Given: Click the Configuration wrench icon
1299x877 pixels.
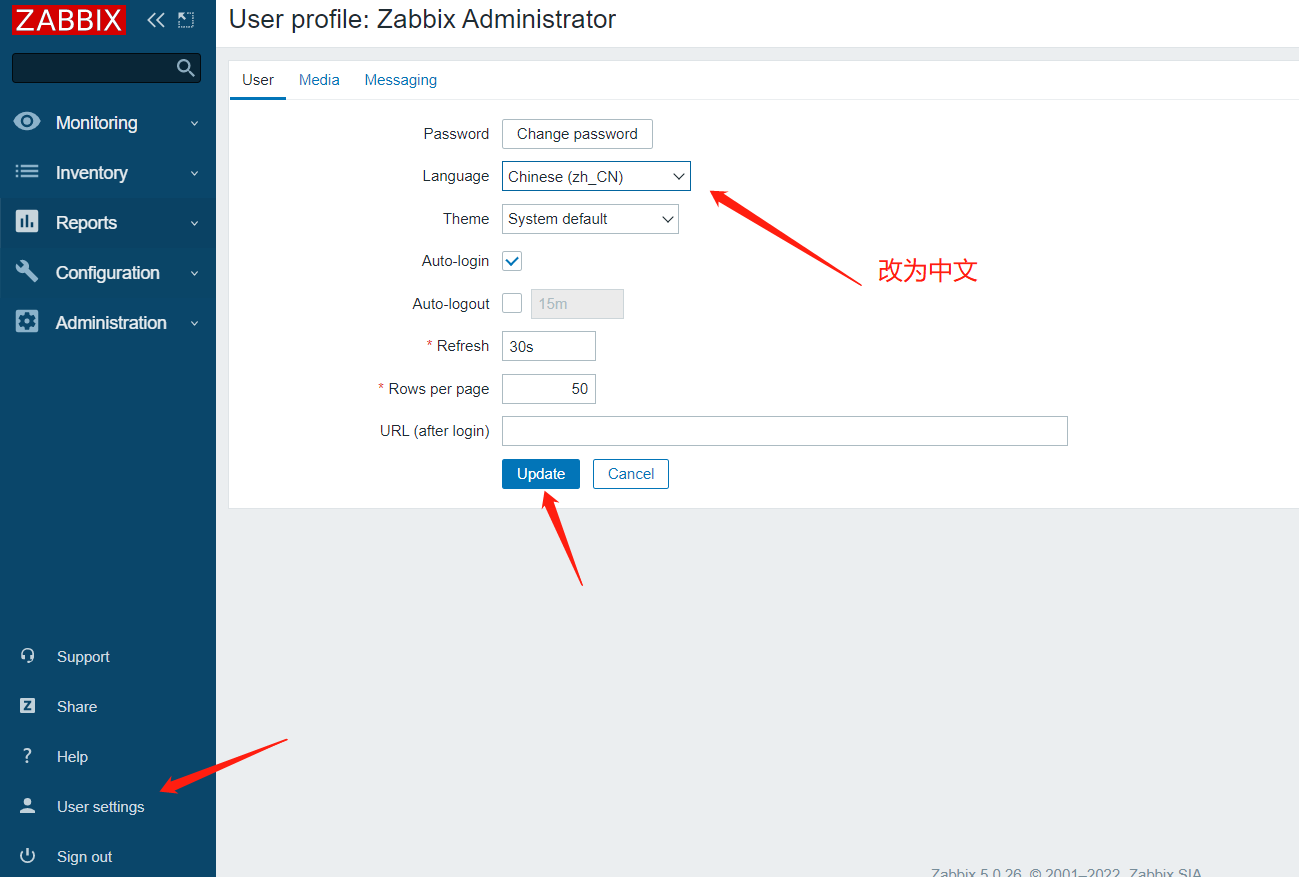Looking at the screenshot, I should 27,272.
